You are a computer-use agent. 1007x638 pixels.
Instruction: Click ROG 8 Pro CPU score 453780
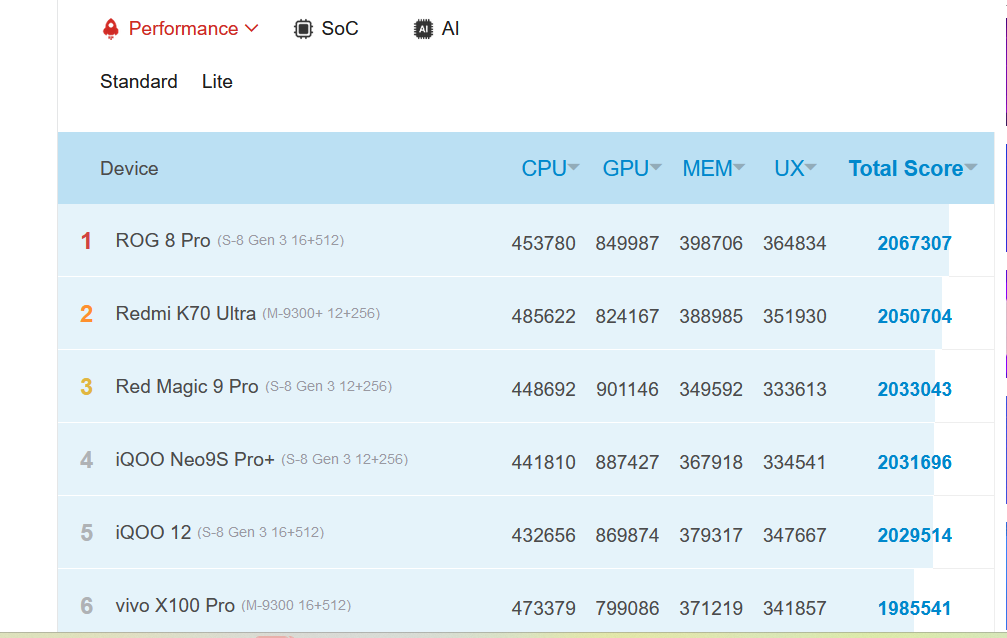tap(543, 244)
